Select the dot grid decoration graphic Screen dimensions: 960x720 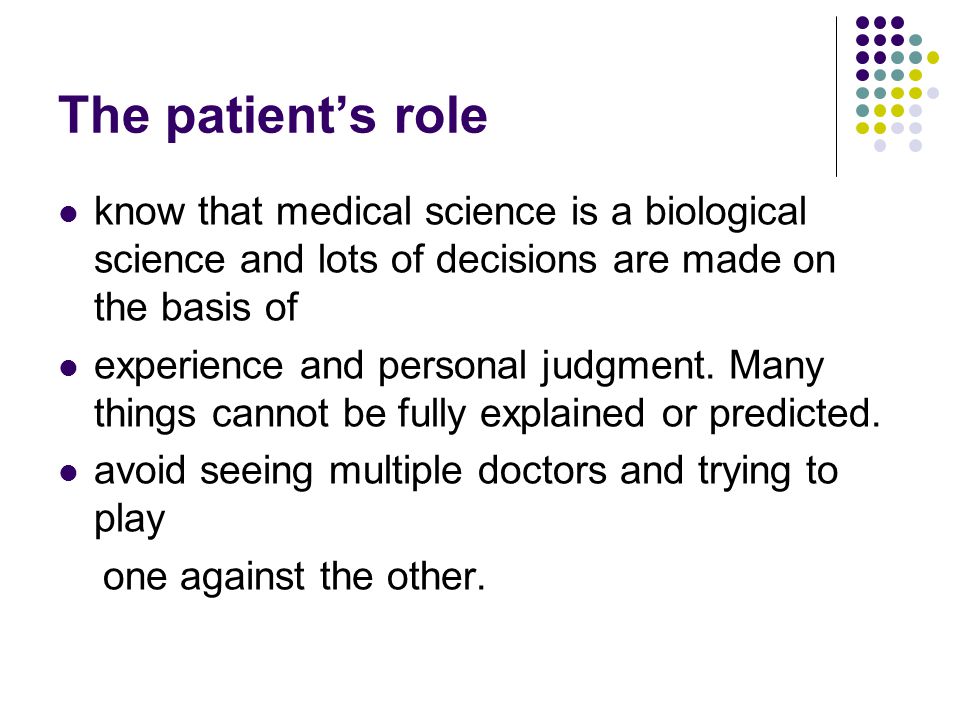[x=897, y=84]
